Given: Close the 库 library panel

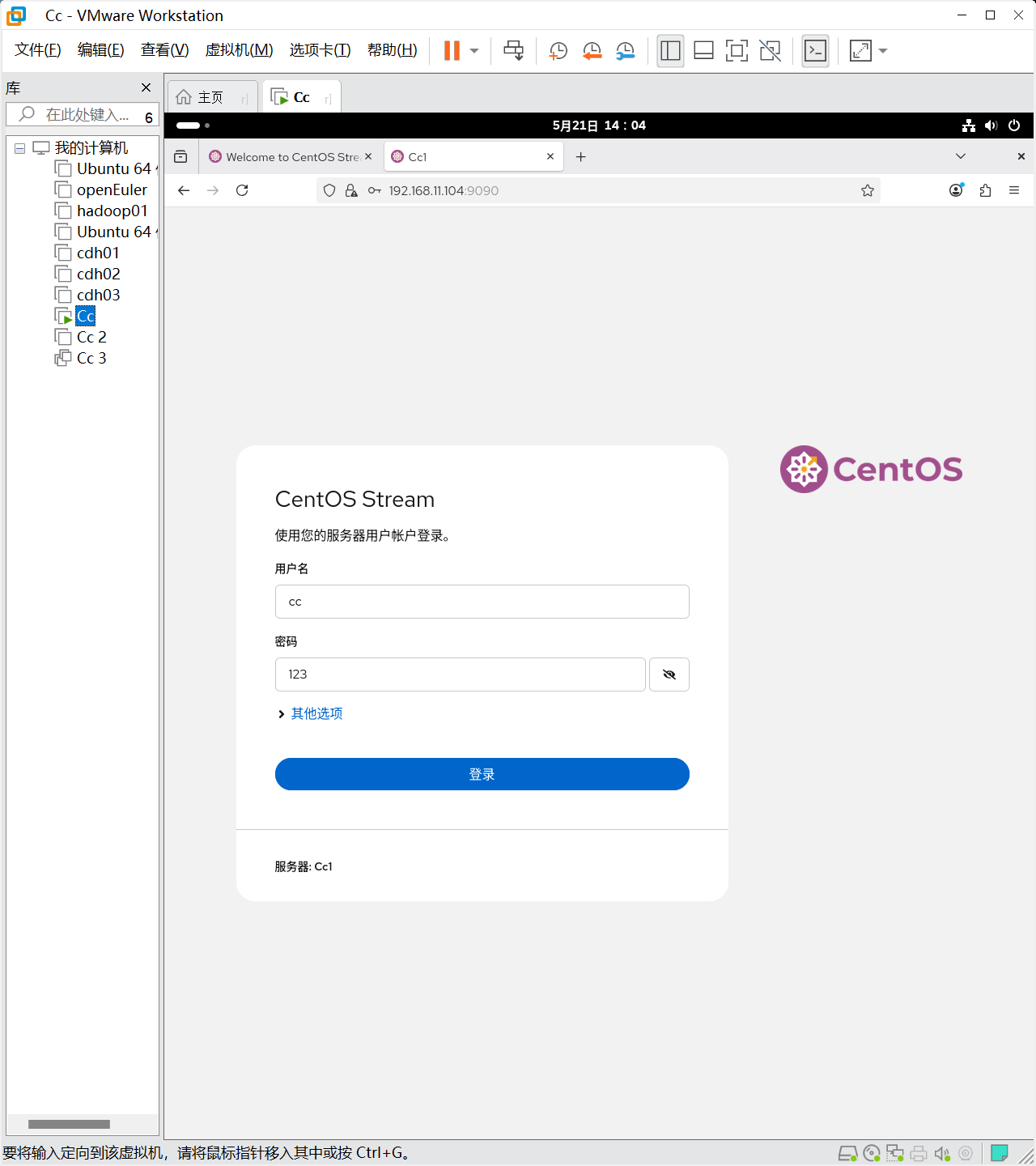Looking at the screenshot, I should [x=146, y=87].
